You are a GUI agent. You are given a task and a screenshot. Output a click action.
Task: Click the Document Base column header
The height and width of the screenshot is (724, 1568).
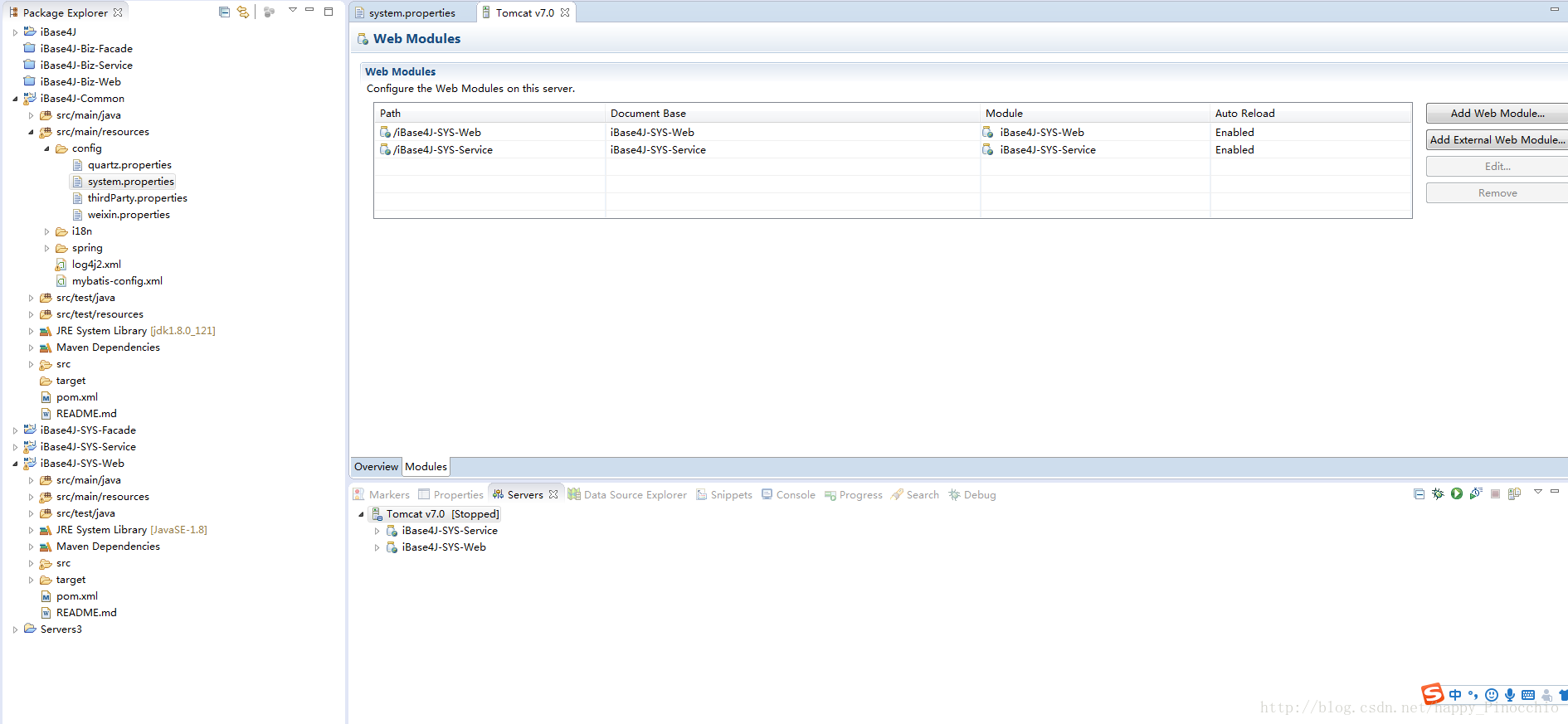pos(792,114)
